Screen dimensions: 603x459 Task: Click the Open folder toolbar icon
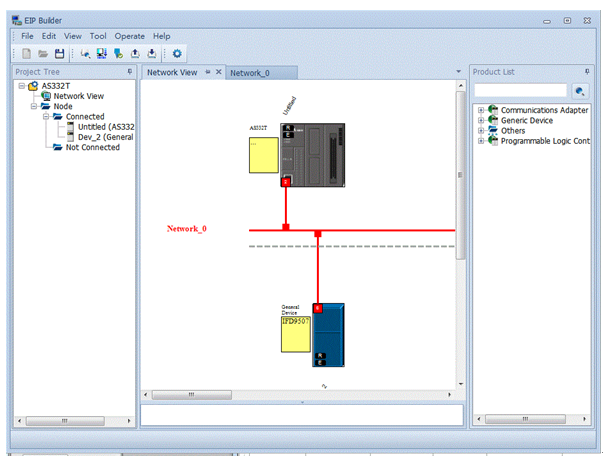[43, 53]
